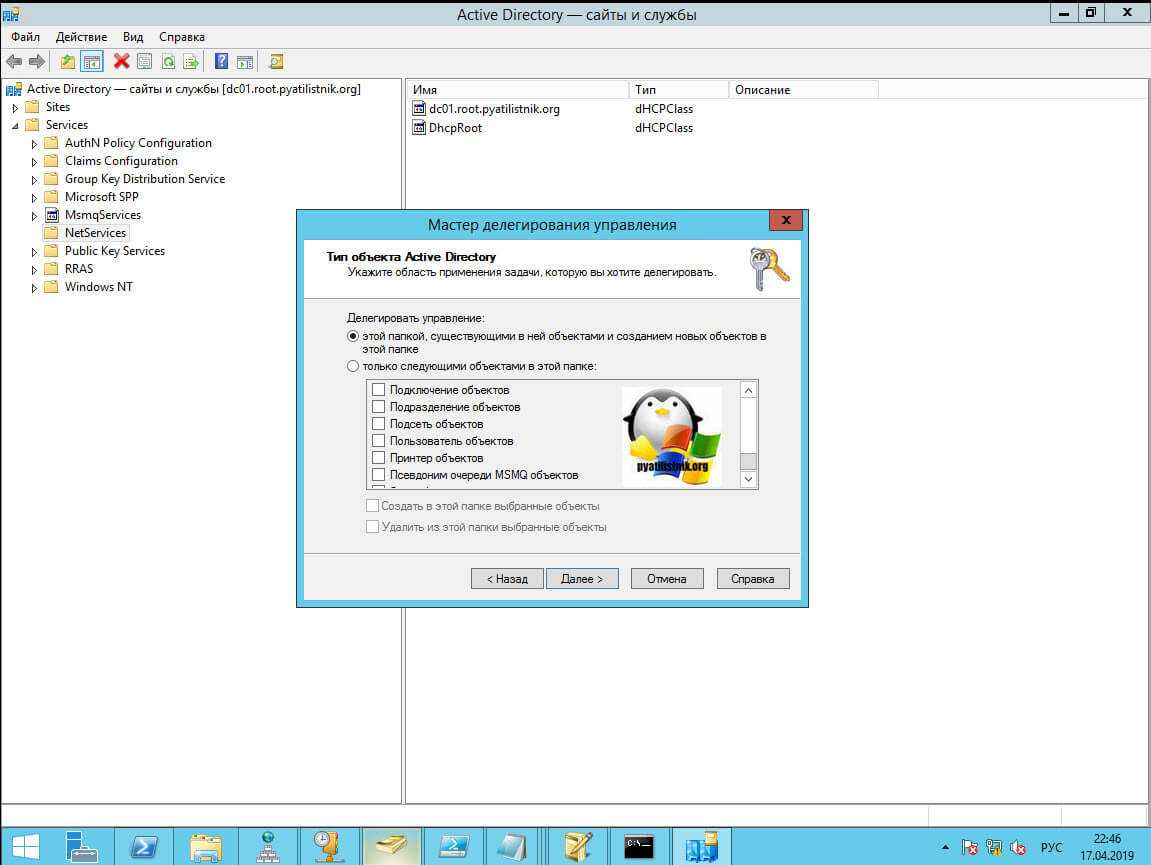Open the black command prompt taskbar icon
Screen dimensions: 1151x865
pyautogui.click(x=638, y=847)
